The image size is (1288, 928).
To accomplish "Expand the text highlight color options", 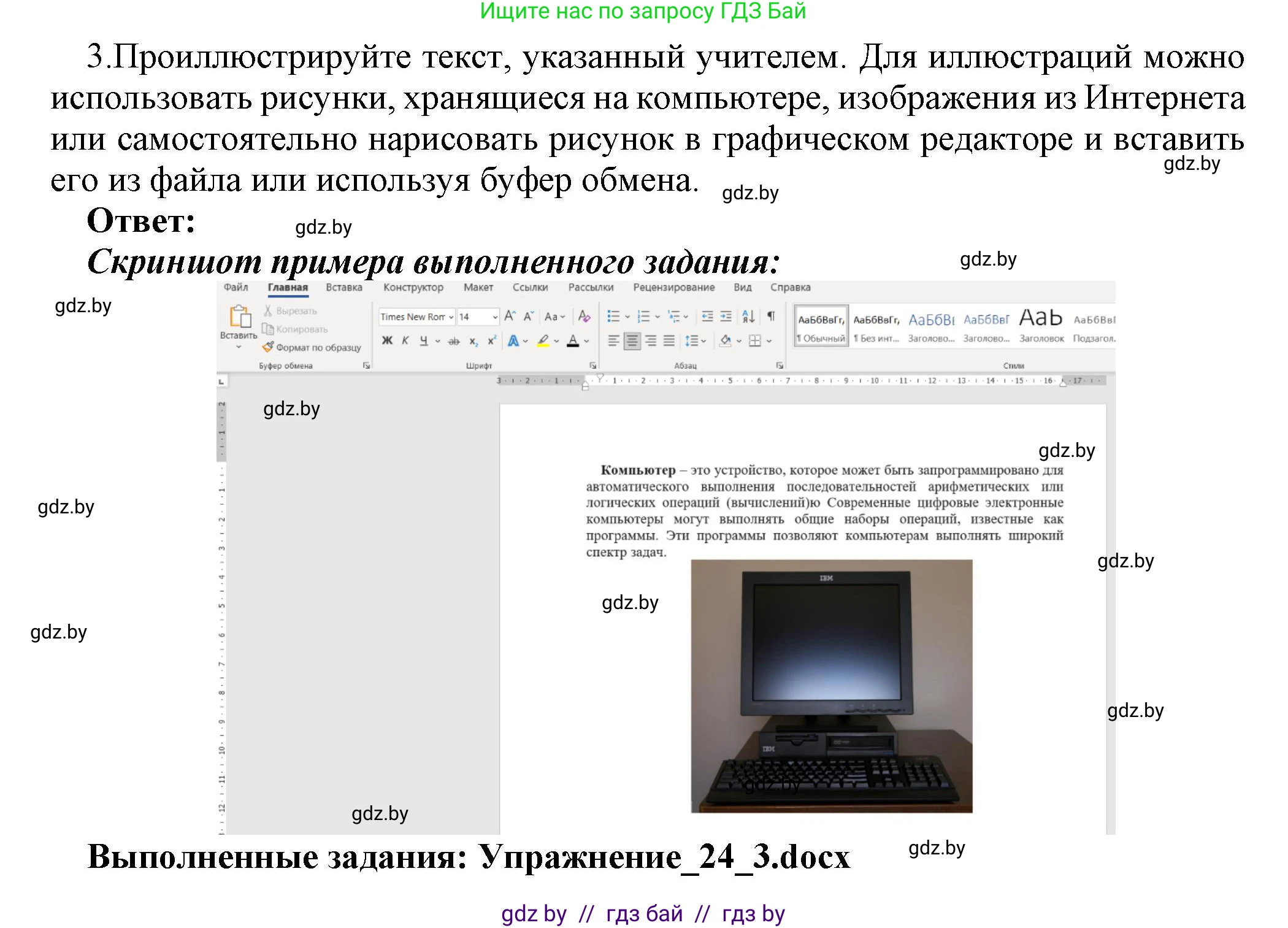I will [x=556, y=341].
